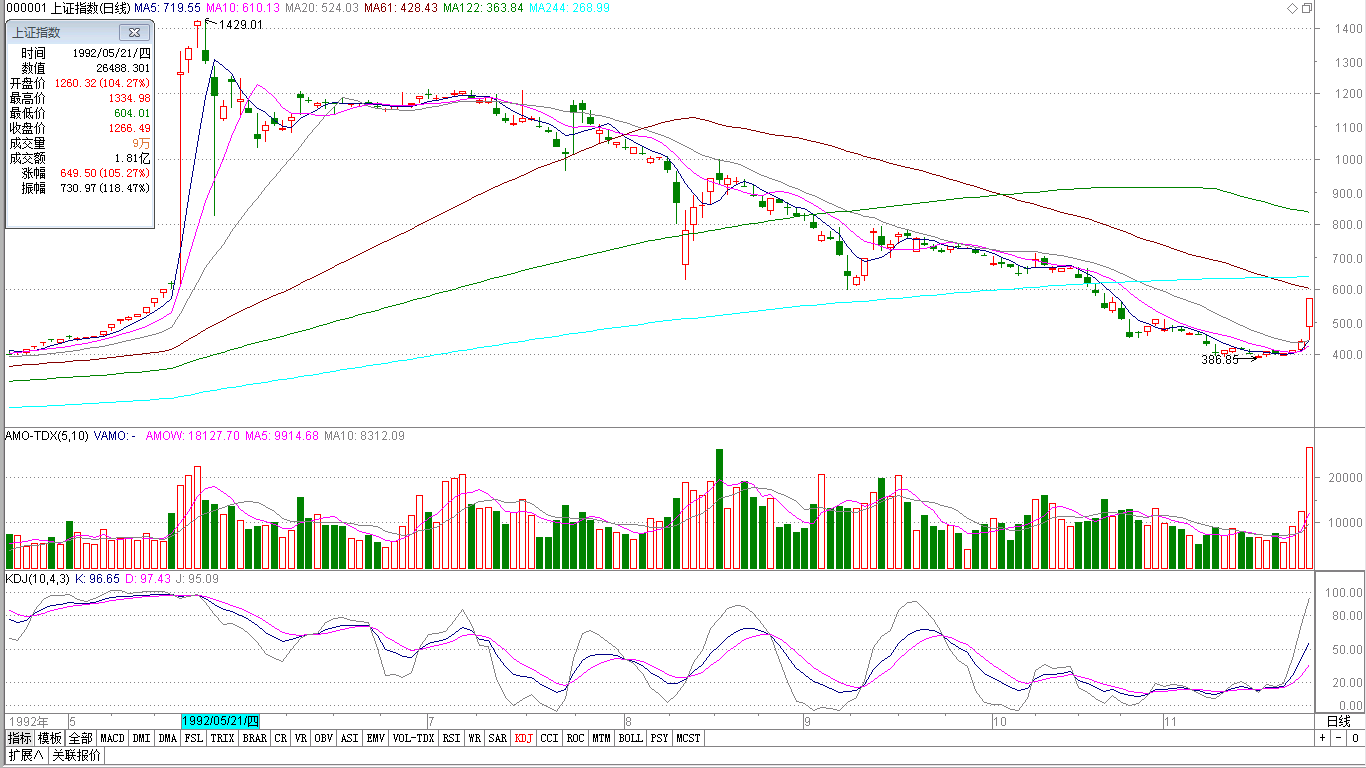Click the 1429.01 high price annotation
The height and width of the screenshot is (768, 1366).
click(241, 25)
